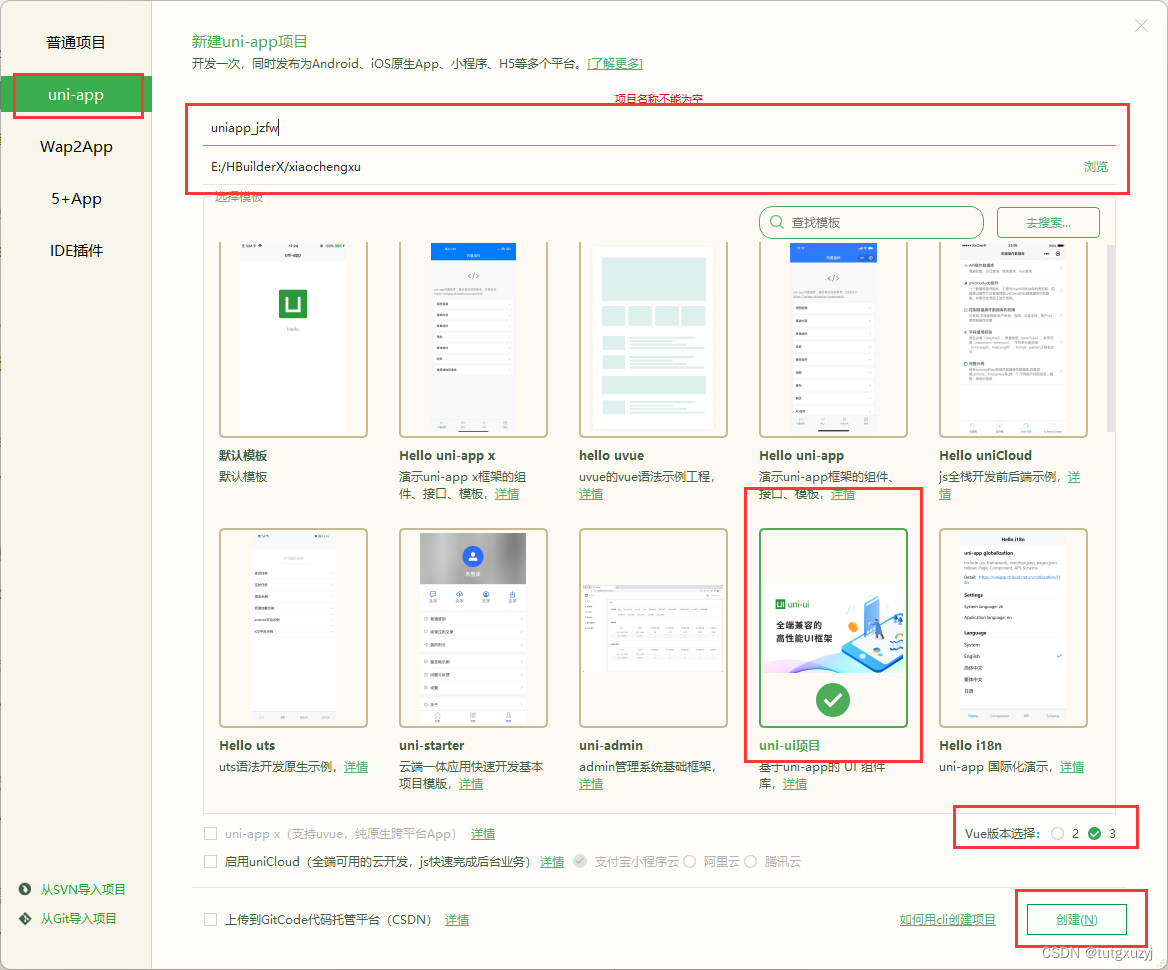Click the 从Git导入项目 icon link
1168x970 pixels.
click(x=25, y=918)
